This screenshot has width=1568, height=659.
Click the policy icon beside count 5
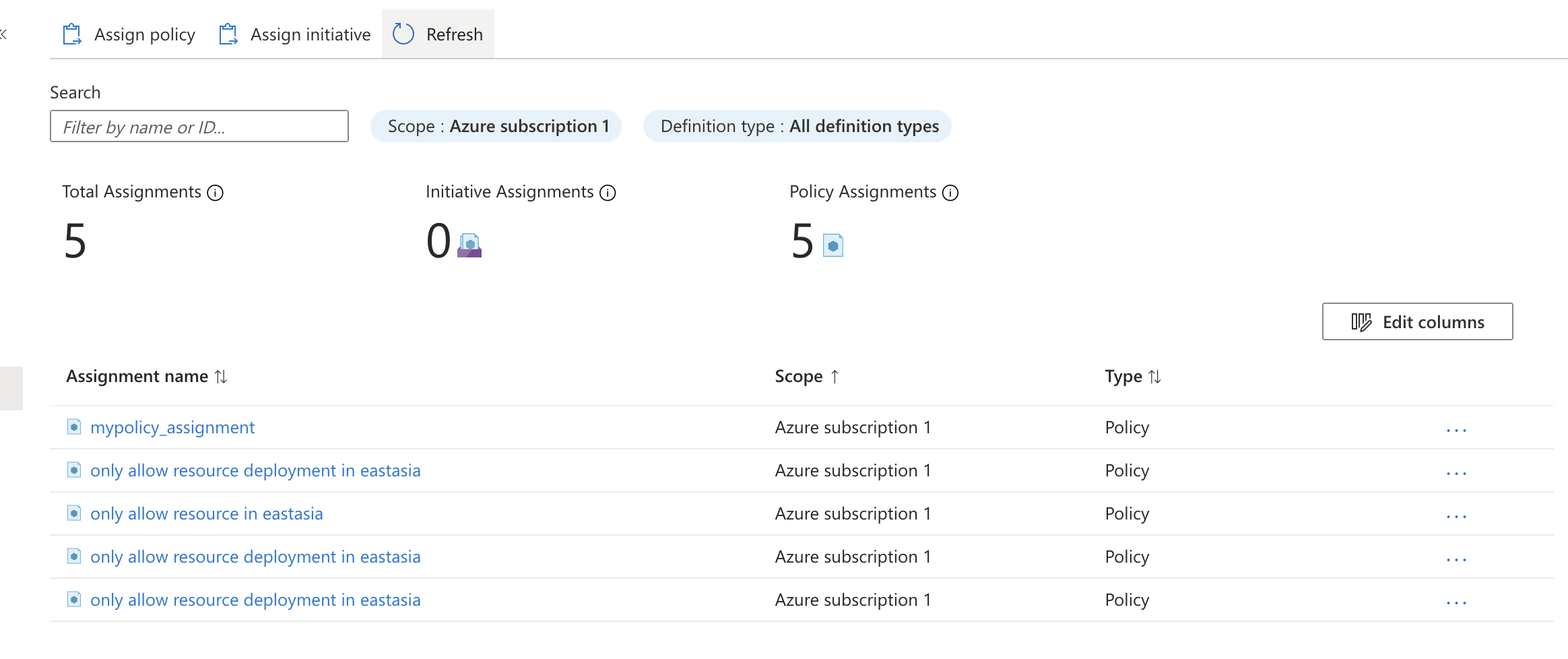(x=833, y=245)
